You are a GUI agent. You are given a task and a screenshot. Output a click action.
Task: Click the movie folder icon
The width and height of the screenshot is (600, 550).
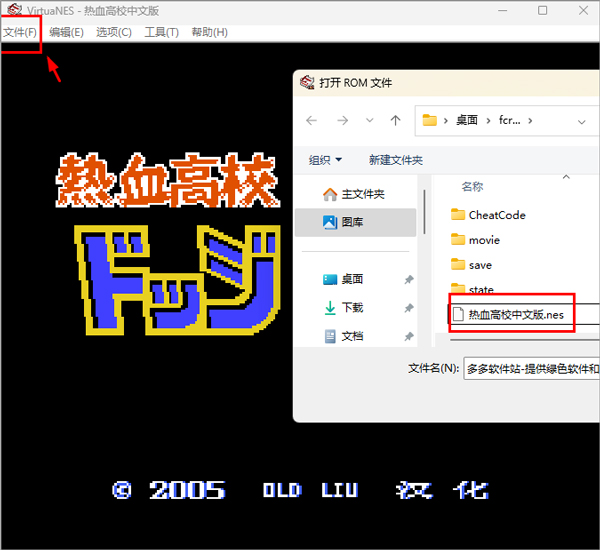point(458,240)
